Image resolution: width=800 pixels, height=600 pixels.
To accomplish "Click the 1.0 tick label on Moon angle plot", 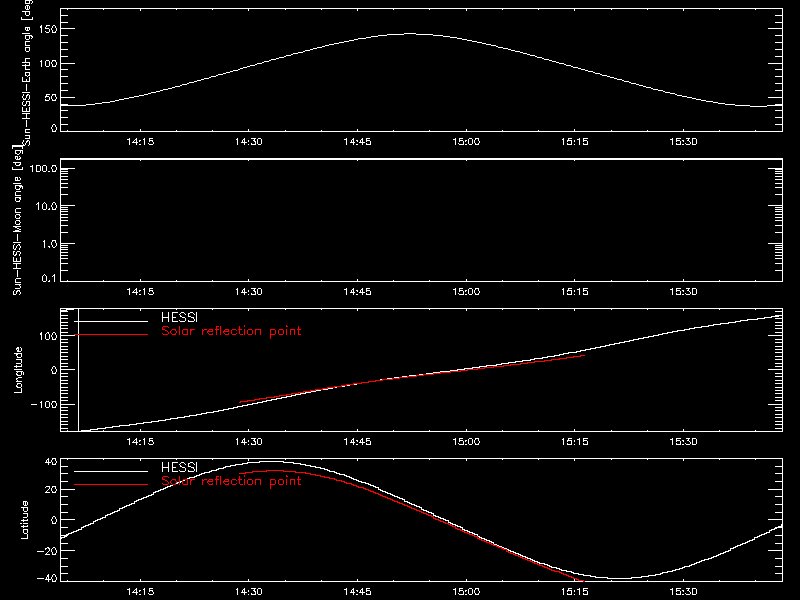I will pyautogui.click(x=49, y=244).
